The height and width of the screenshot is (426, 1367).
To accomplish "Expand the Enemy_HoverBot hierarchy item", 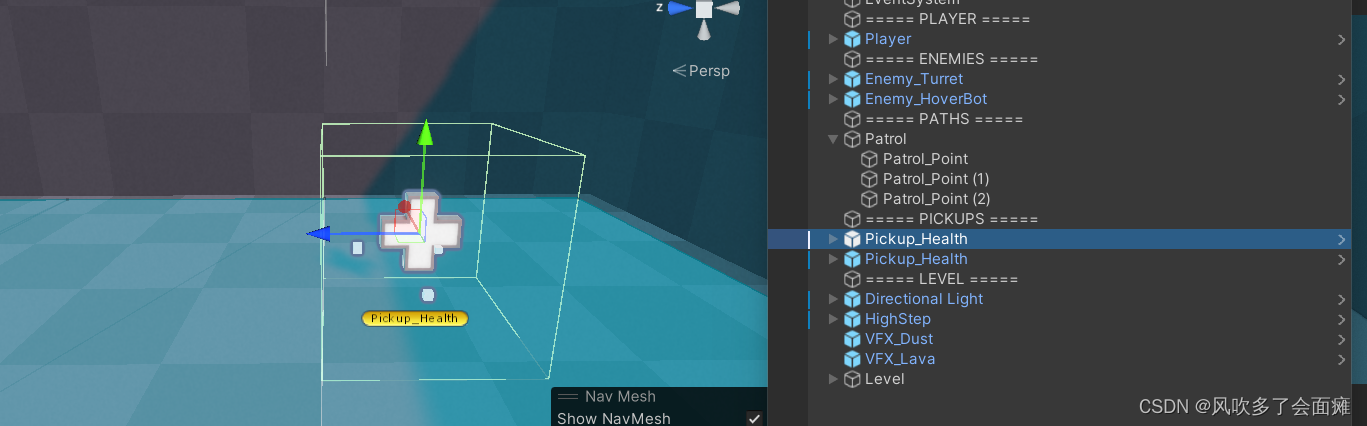I will [x=833, y=99].
